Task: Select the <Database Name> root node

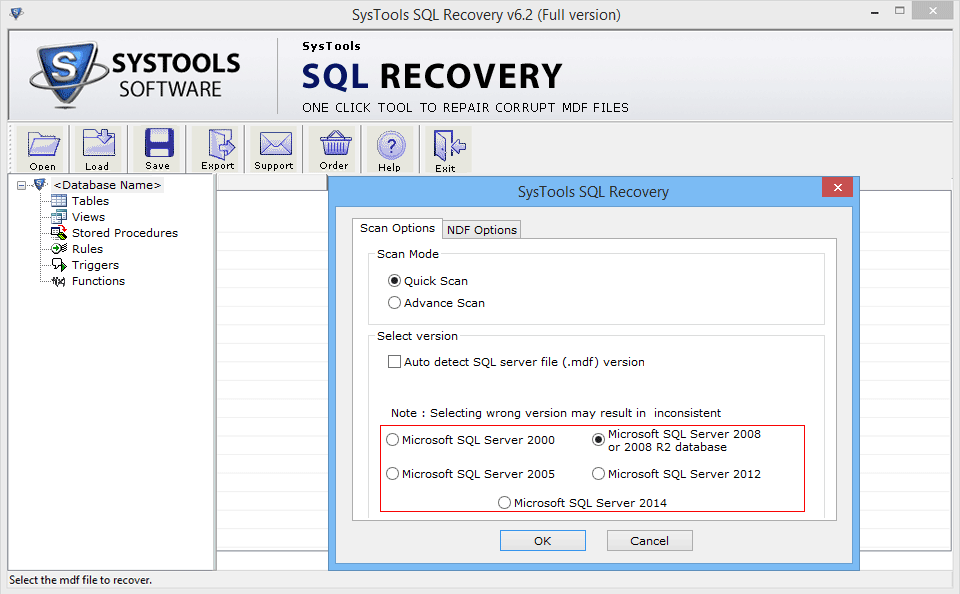Action: pos(107,185)
